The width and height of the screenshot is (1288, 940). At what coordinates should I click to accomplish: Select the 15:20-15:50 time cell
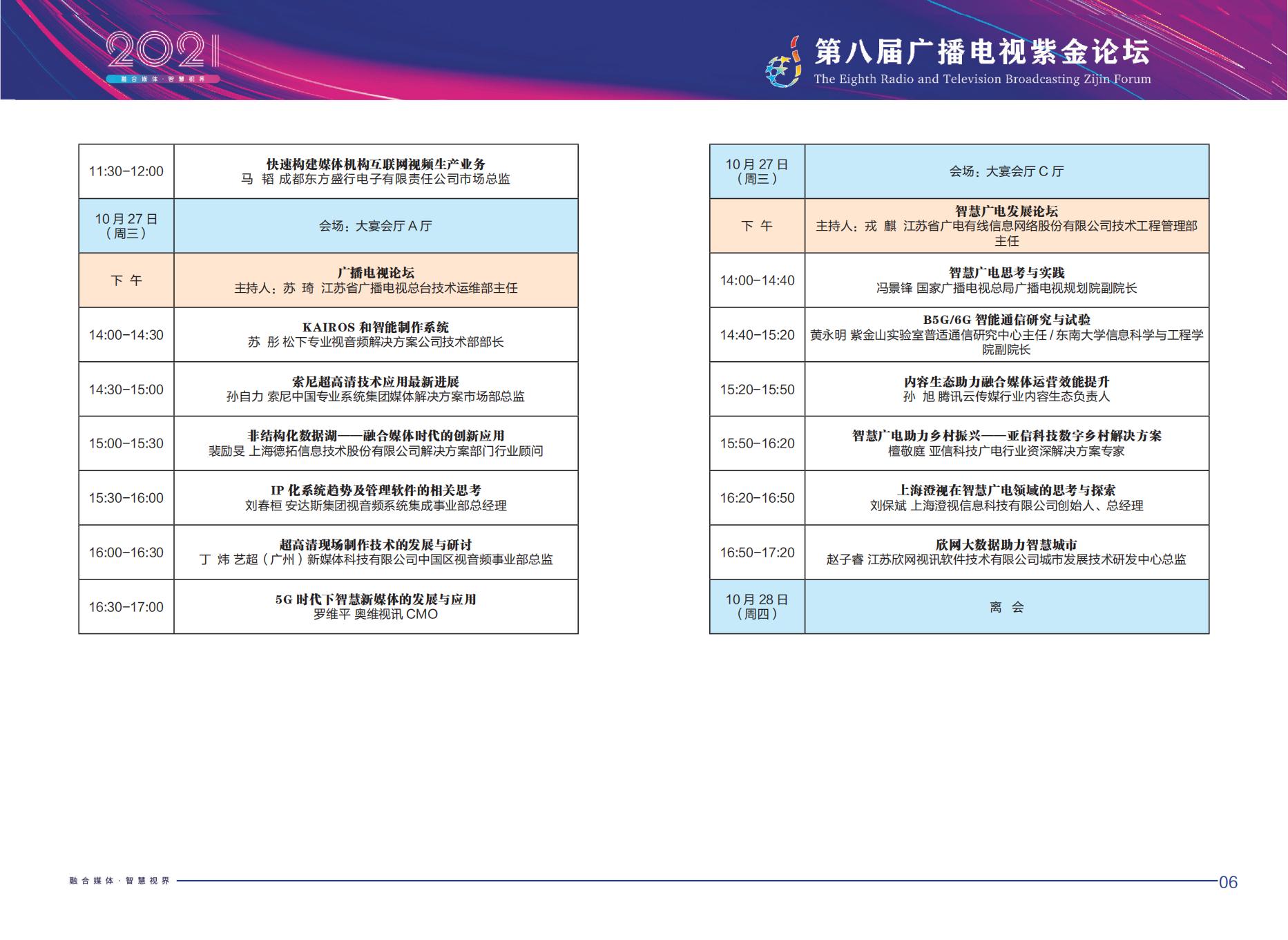(758, 390)
